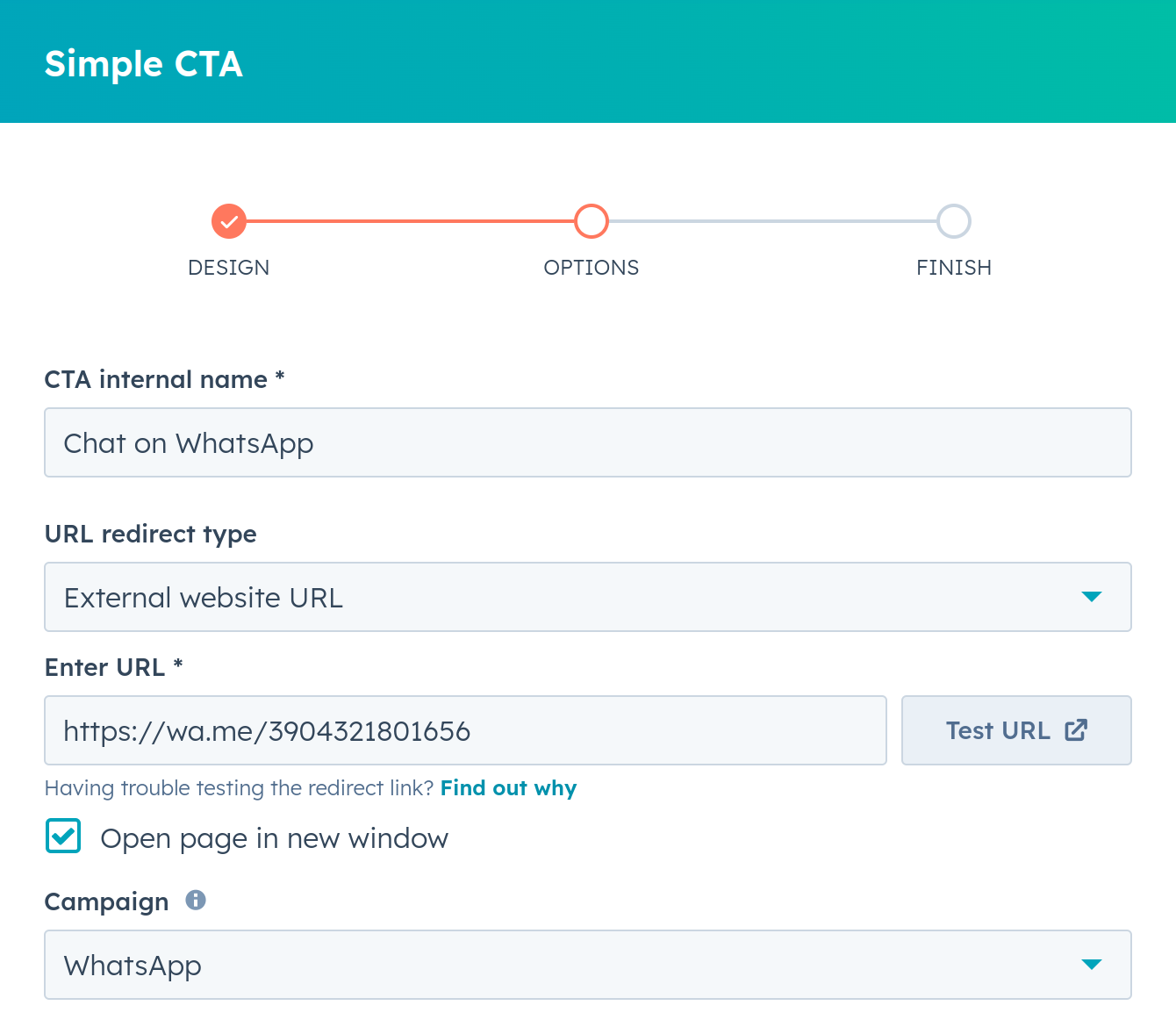Jump to the FINISH step label
1176x1027 pixels.
[x=954, y=268]
